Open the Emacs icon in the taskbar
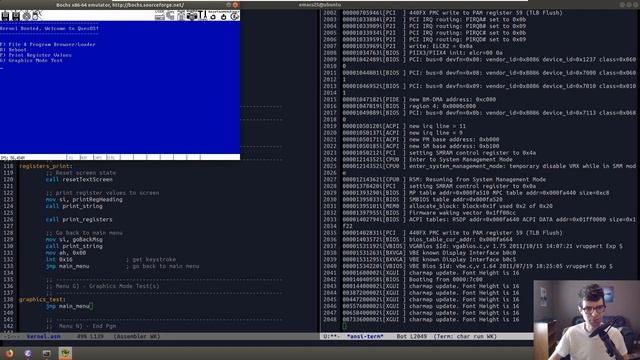The width and height of the screenshot is (640, 360). (28, 353)
